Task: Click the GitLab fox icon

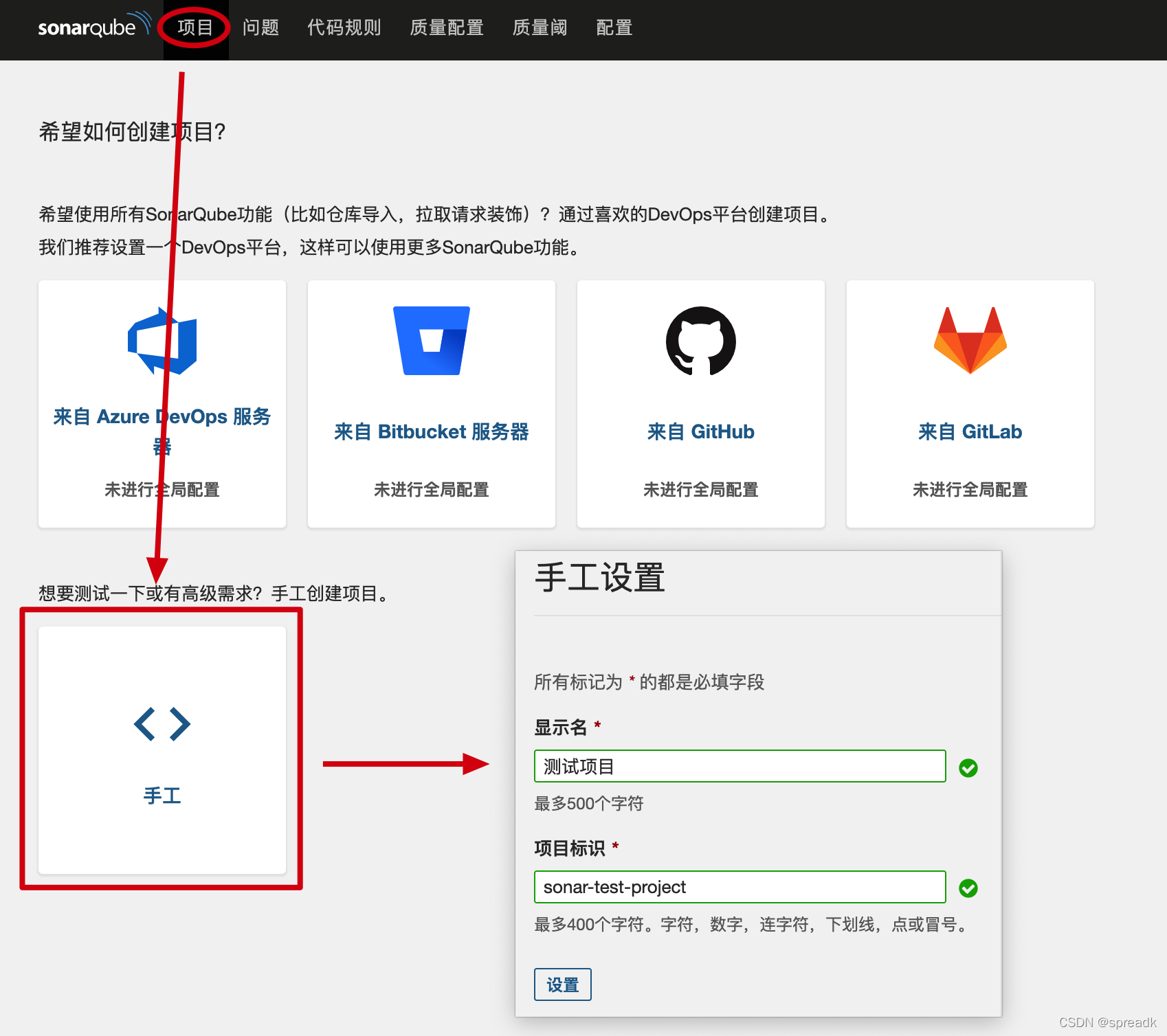Action: (970, 341)
